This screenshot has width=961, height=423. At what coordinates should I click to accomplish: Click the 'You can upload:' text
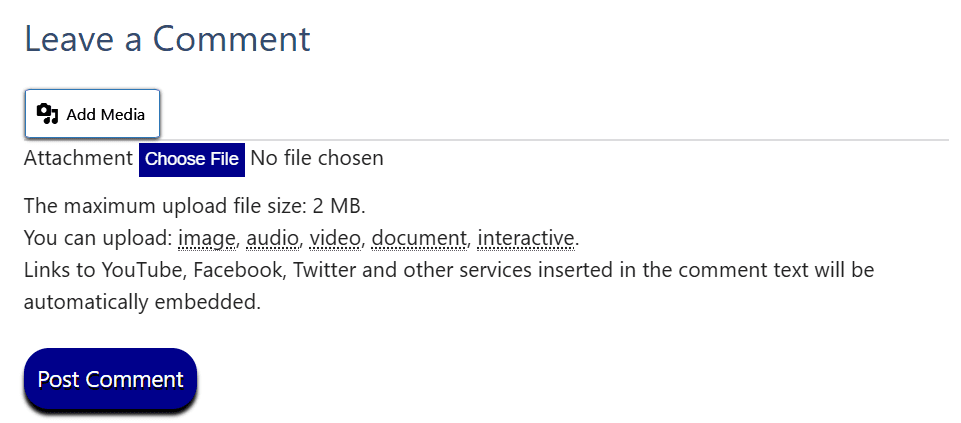[x=98, y=239]
